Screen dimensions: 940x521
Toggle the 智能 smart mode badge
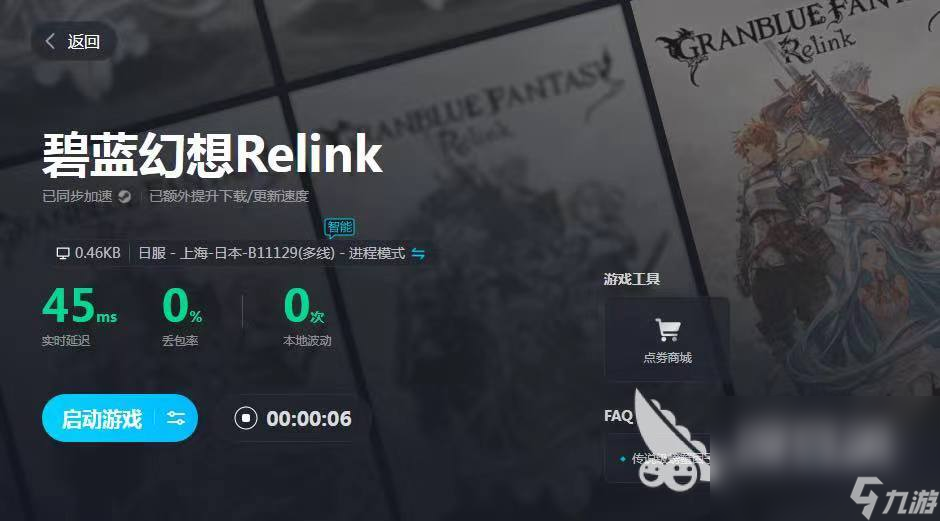point(339,227)
